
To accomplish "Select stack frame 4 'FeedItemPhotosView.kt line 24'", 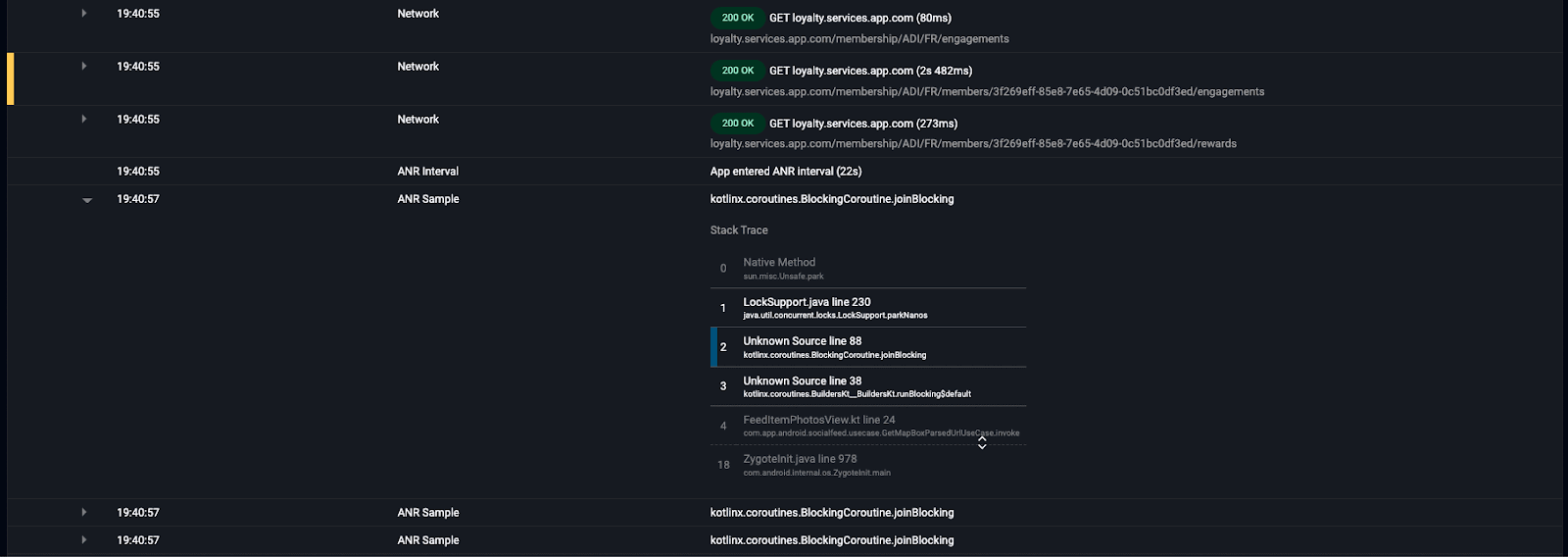I will (x=868, y=426).
